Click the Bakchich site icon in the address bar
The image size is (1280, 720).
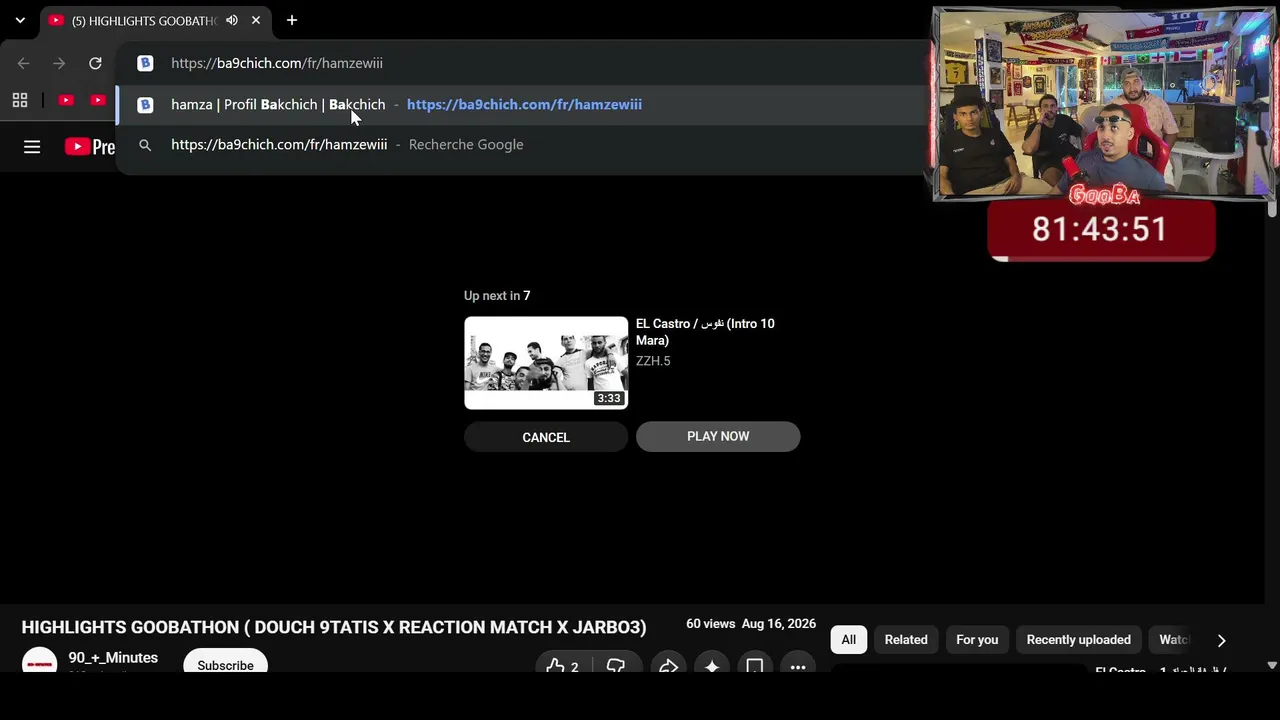(145, 63)
